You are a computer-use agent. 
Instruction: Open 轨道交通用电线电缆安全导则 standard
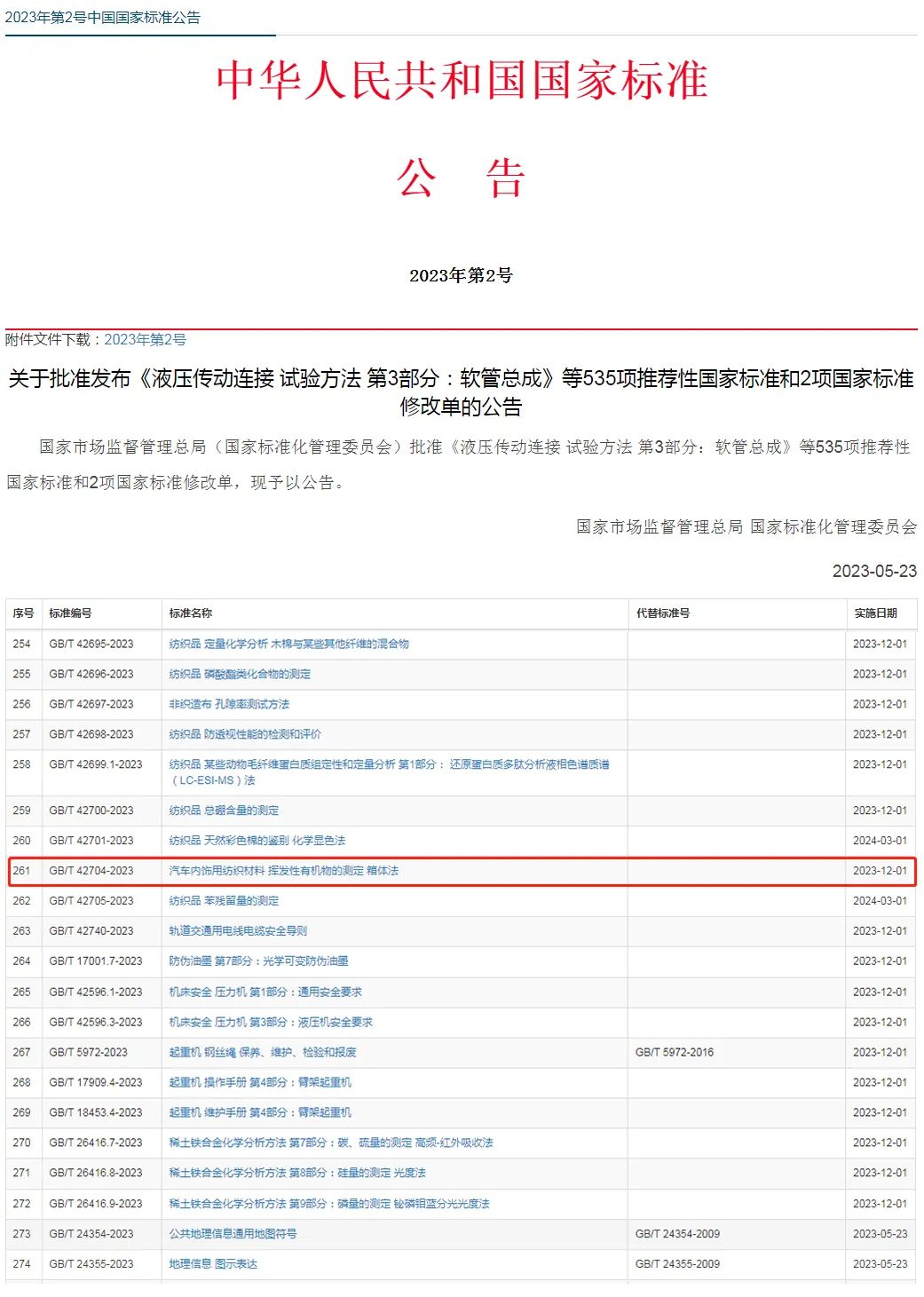coord(238,931)
